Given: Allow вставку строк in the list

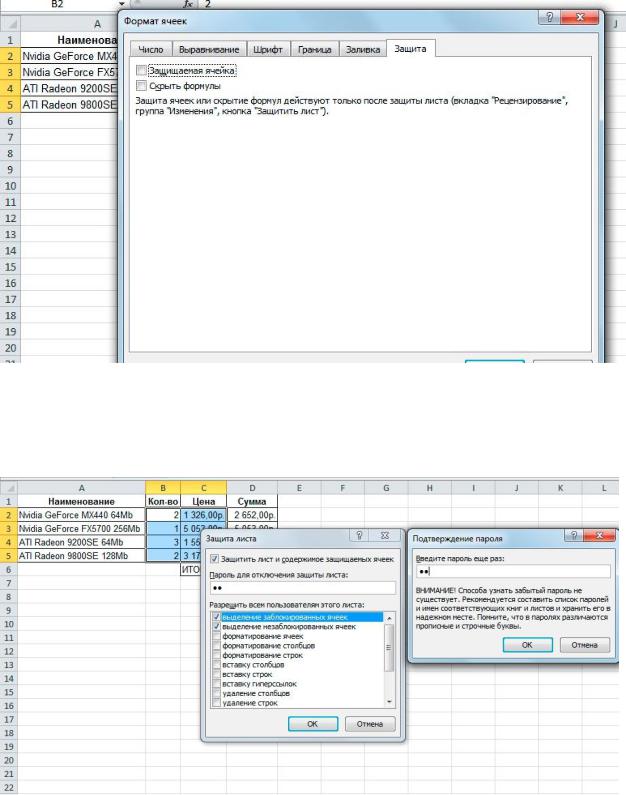Looking at the screenshot, I should click(216, 674).
